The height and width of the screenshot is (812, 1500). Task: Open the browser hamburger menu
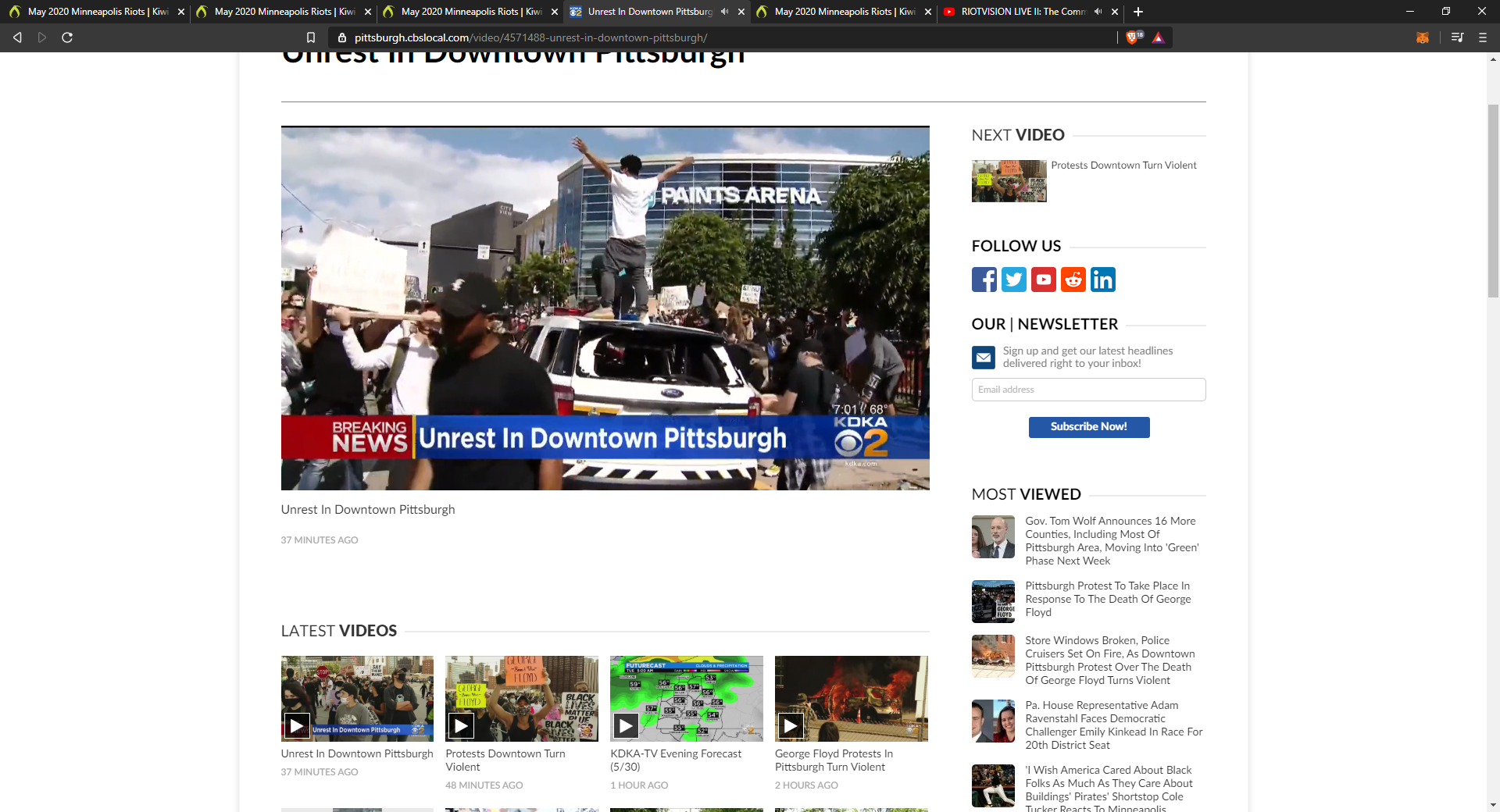coord(1482,37)
